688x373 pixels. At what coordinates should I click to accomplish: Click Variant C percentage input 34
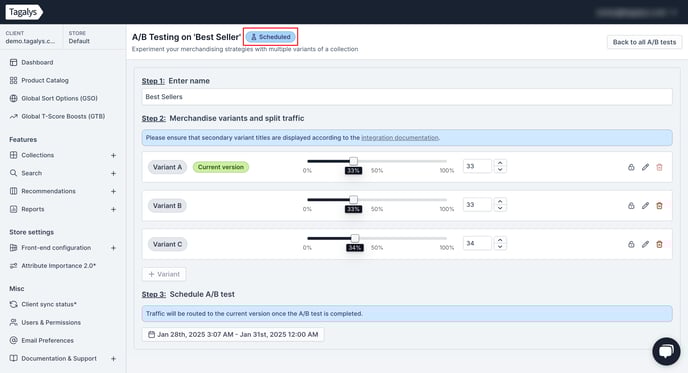point(477,243)
